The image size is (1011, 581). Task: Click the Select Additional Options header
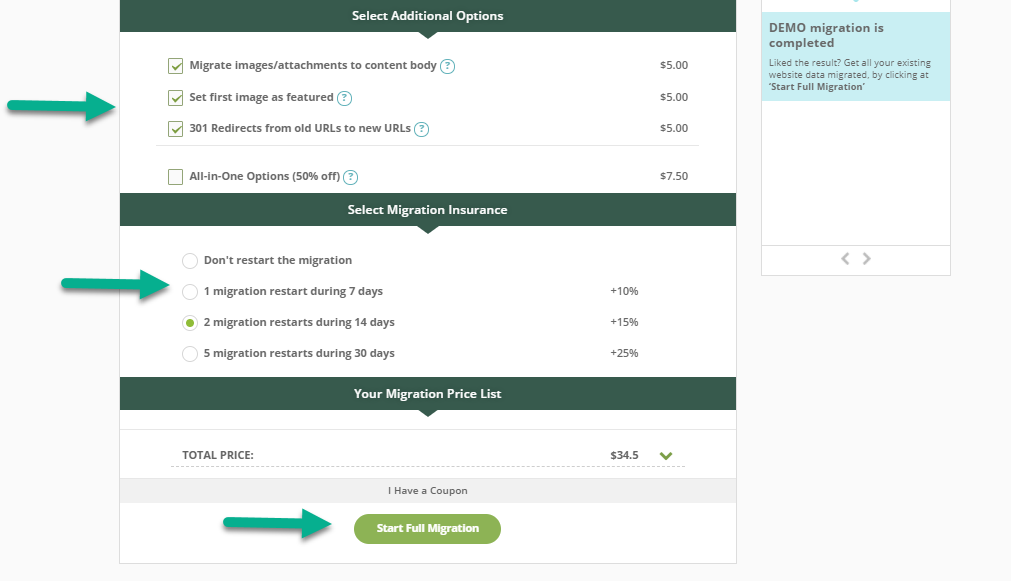427,15
